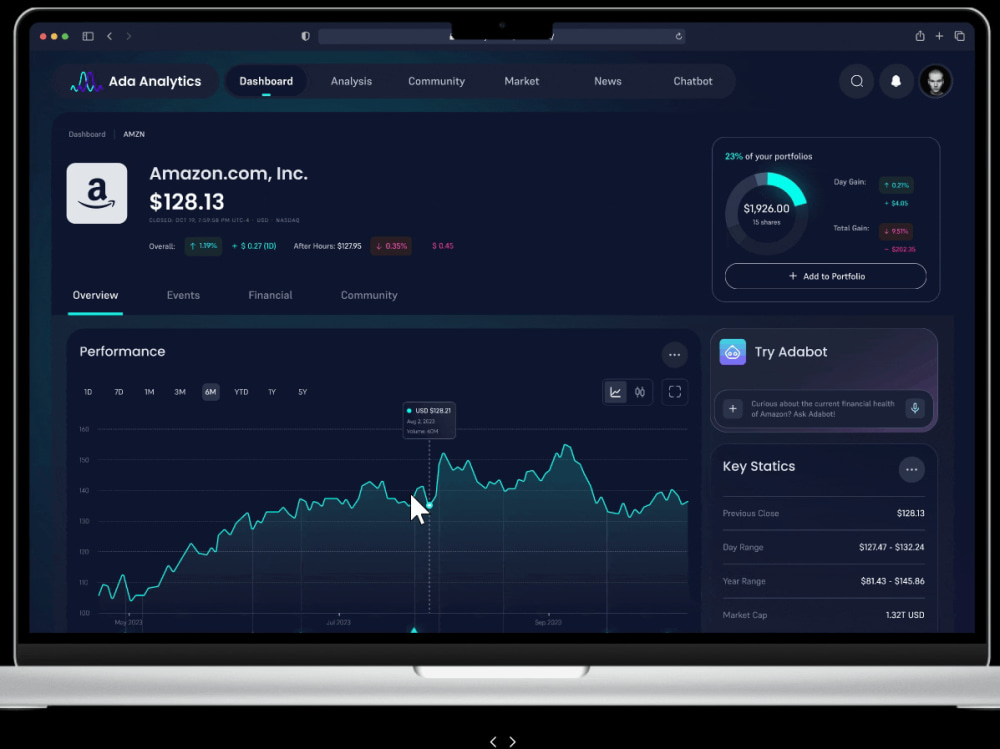
Task: Select the 1M time range
Action: [149, 392]
